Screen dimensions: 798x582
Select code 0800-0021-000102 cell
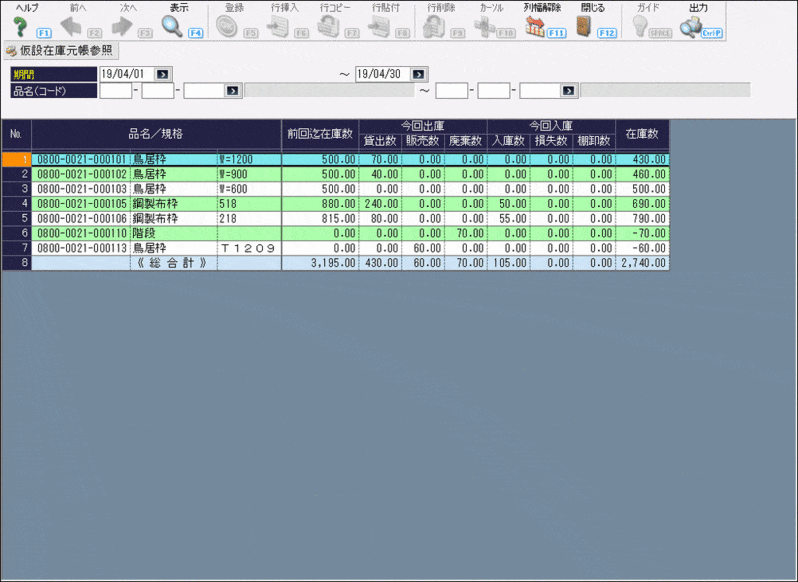tap(81, 174)
